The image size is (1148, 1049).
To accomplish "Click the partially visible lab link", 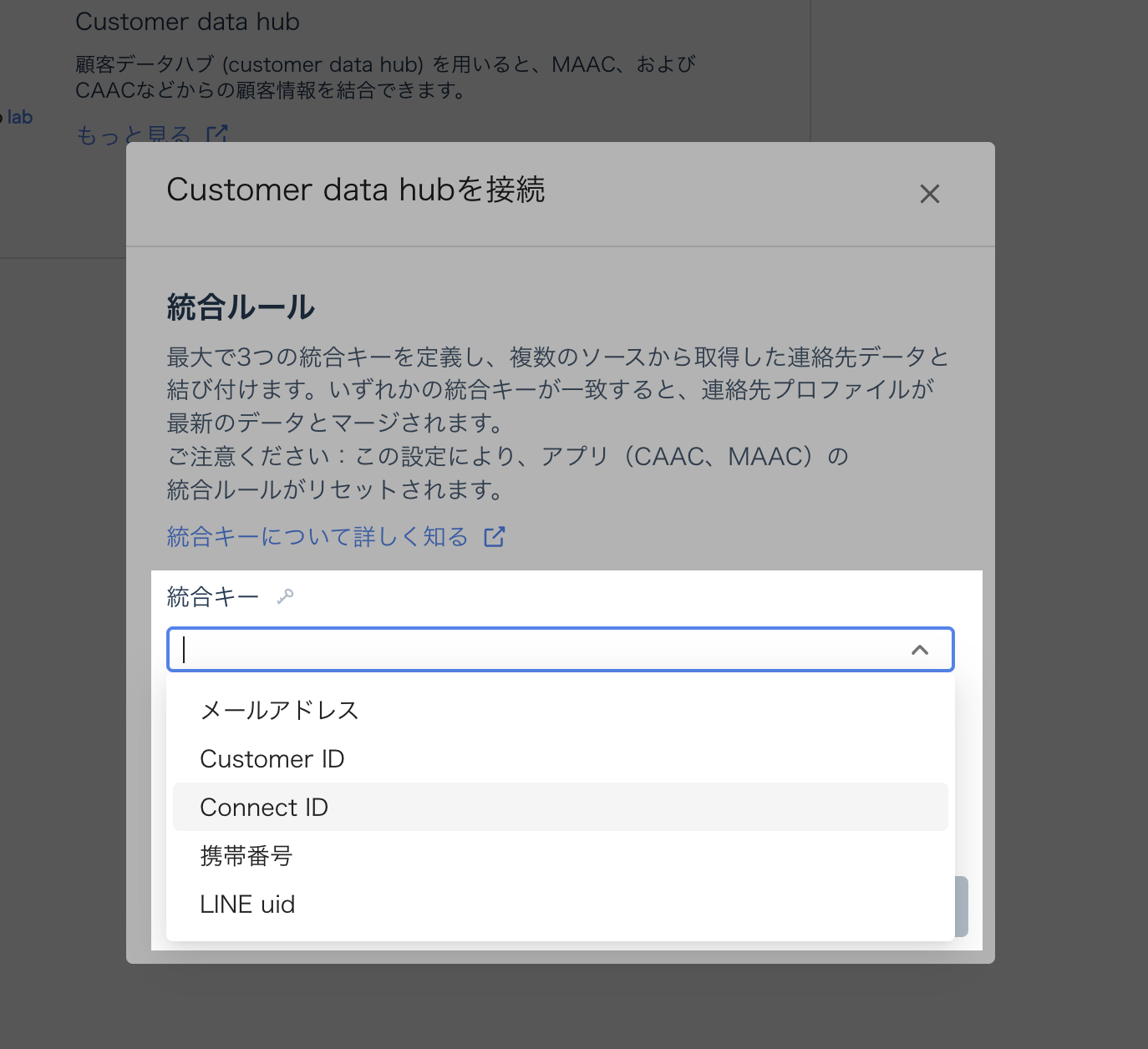I will (18, 117).
